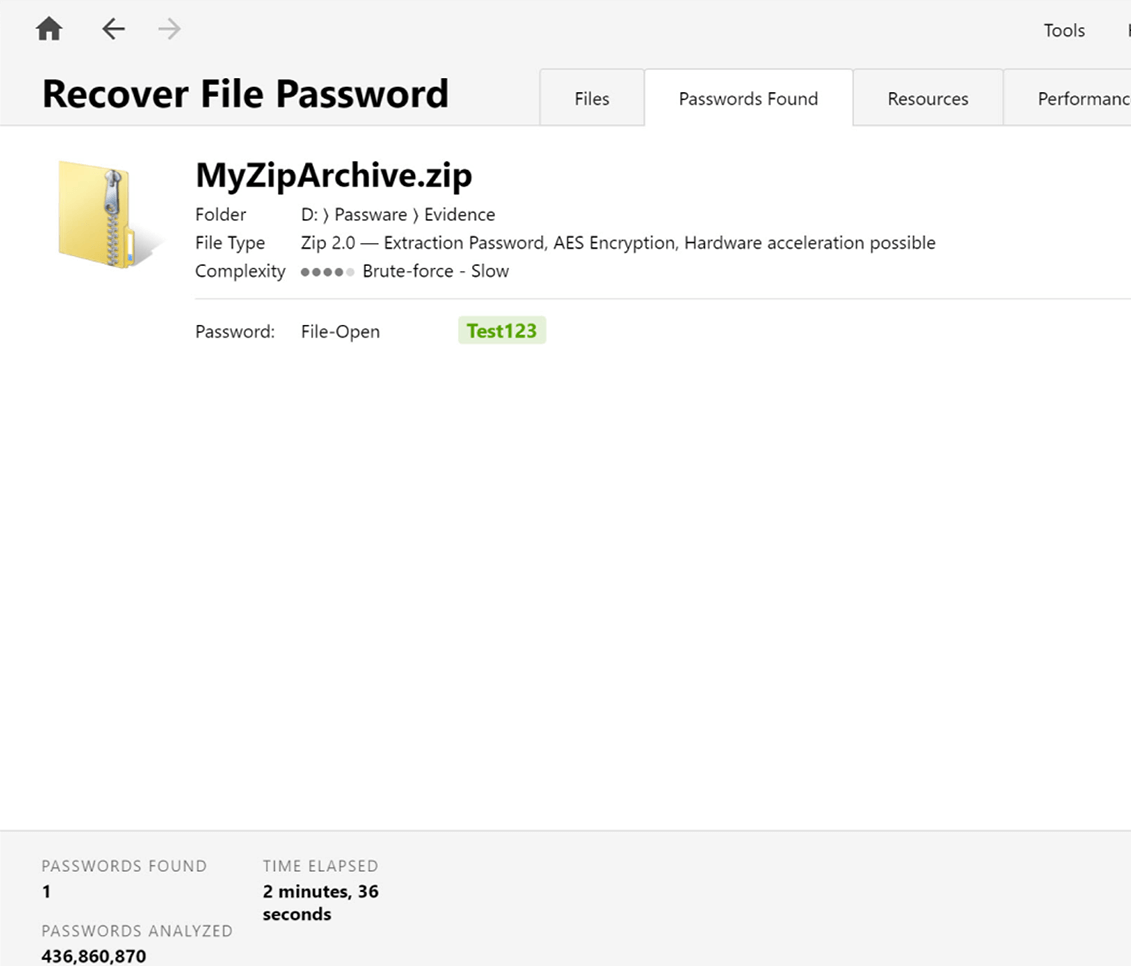Click the recovered password Test123
This screenshot has width=1131, height=966.
click(502, 330)
